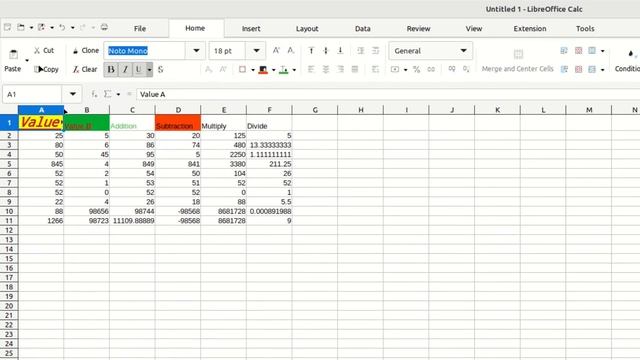Screen dimensions: 640x360
Task: Align text right
Action: (340, 69)
